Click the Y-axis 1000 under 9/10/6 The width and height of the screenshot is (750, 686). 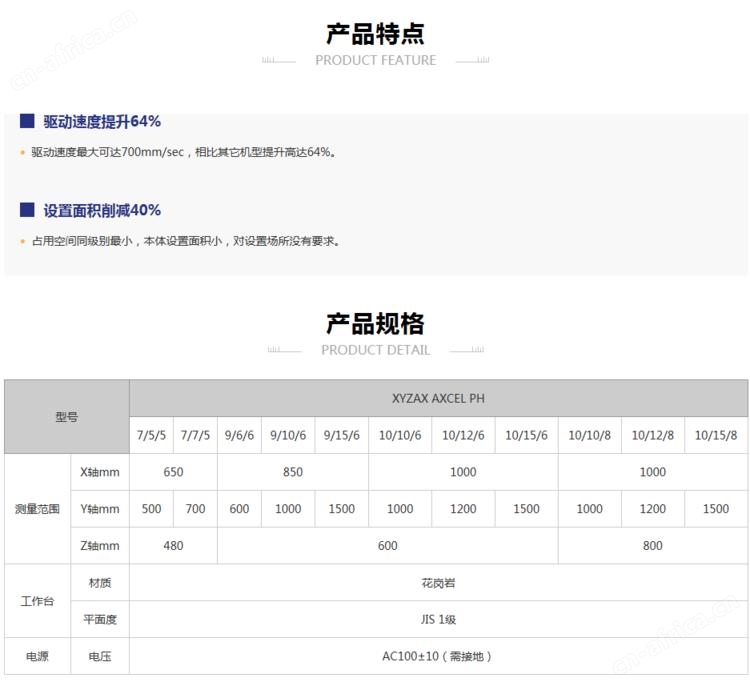288,509
